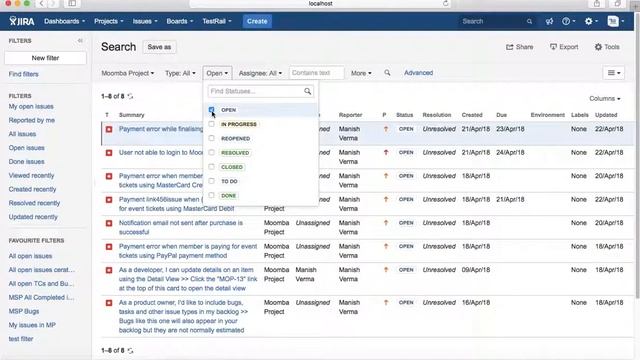Click bug icon of Notification email not sent

(x=109, y=223)
